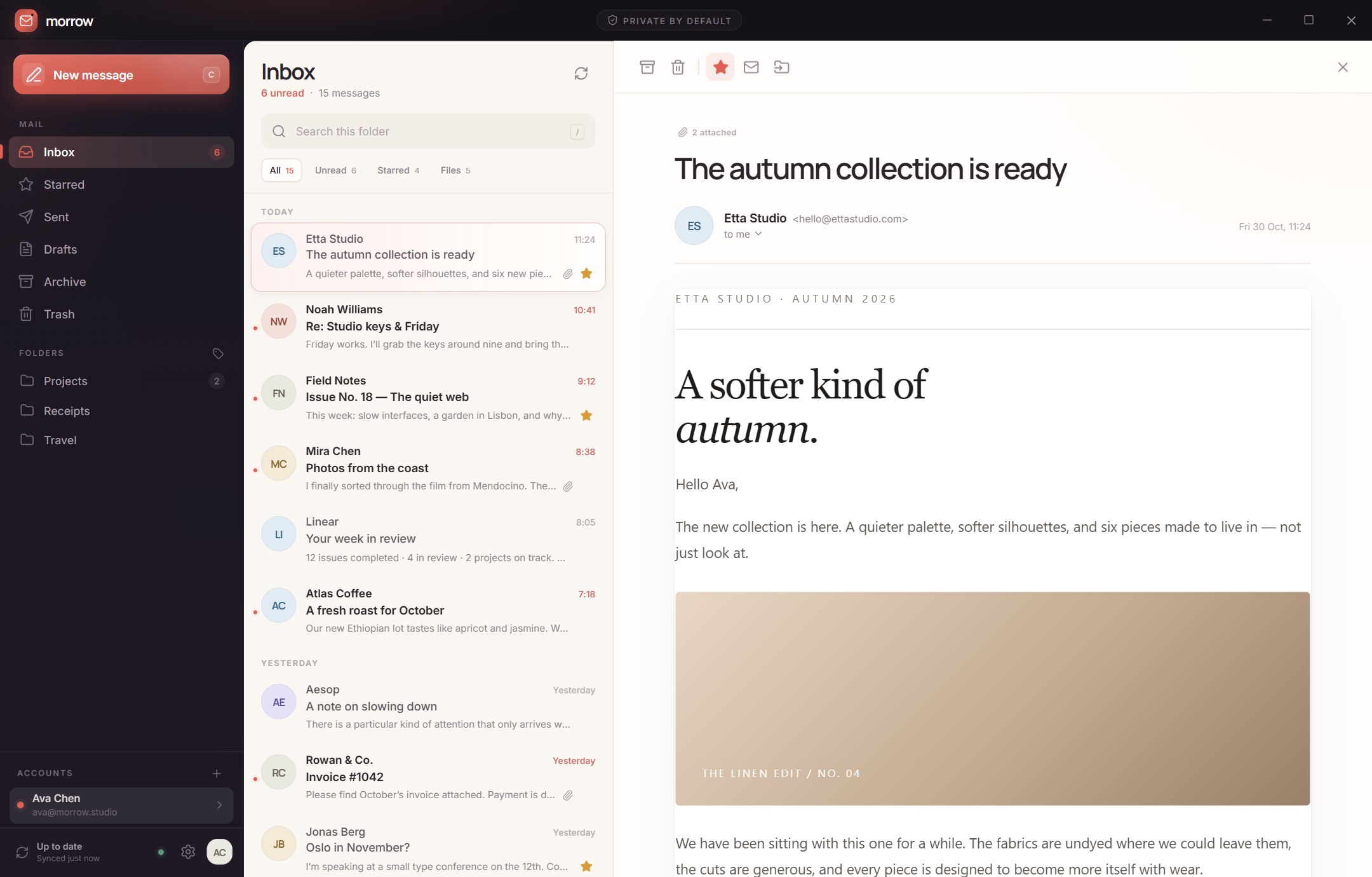Open the Drafts mailbox
The width and height of the screenshot is (1372, 877).
coord(121,249)
